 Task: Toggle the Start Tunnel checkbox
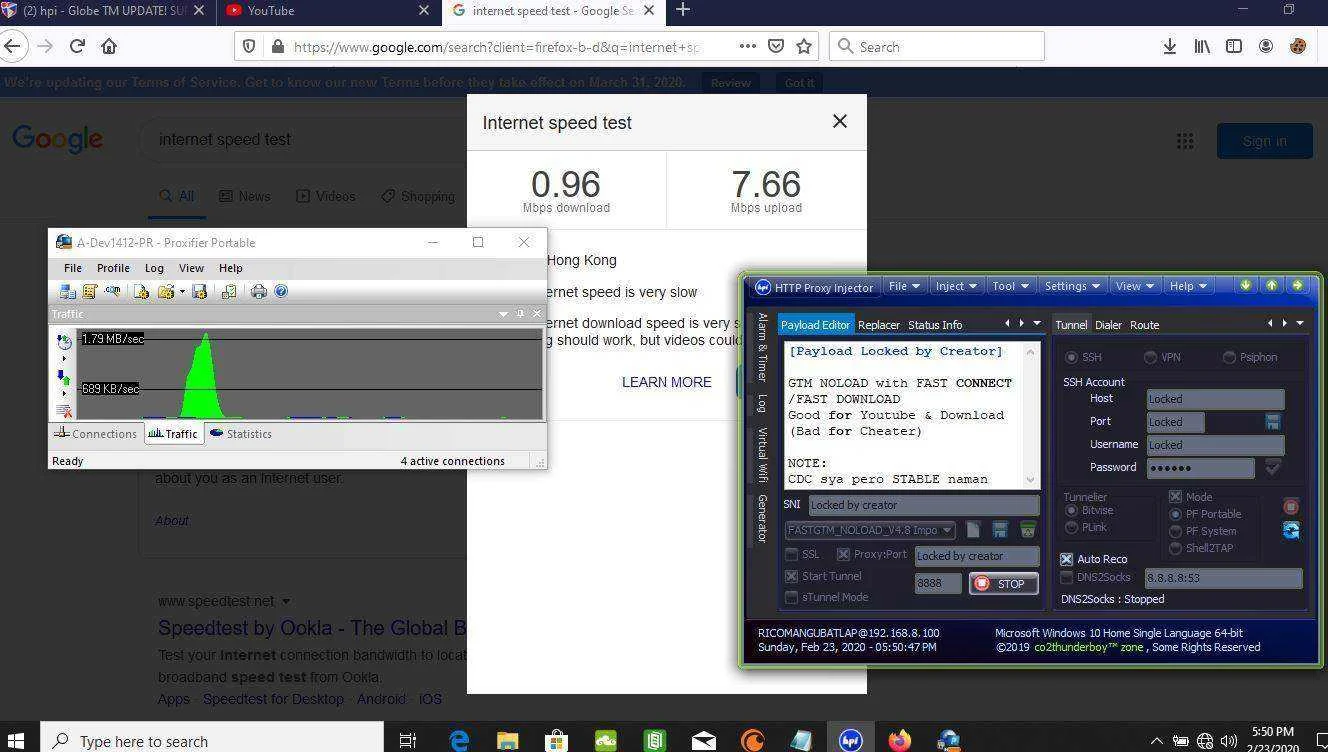point(791,576)
